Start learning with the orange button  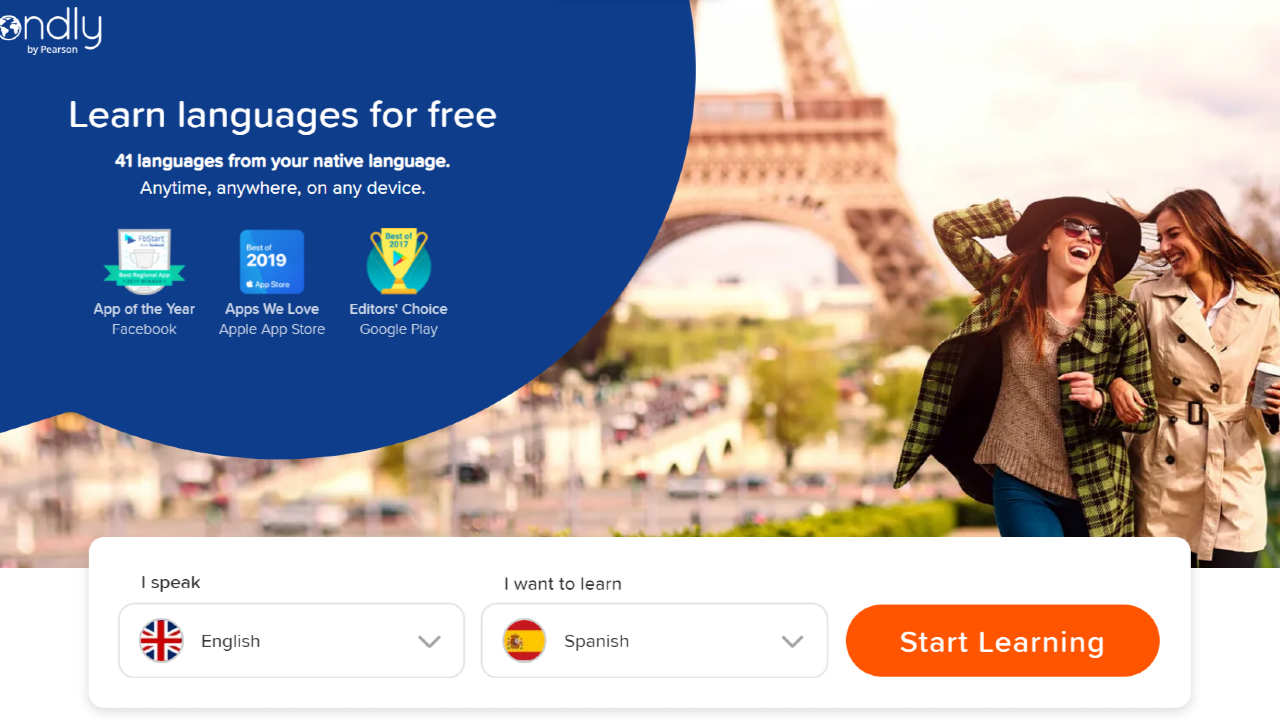click(x=1002, y=641)
